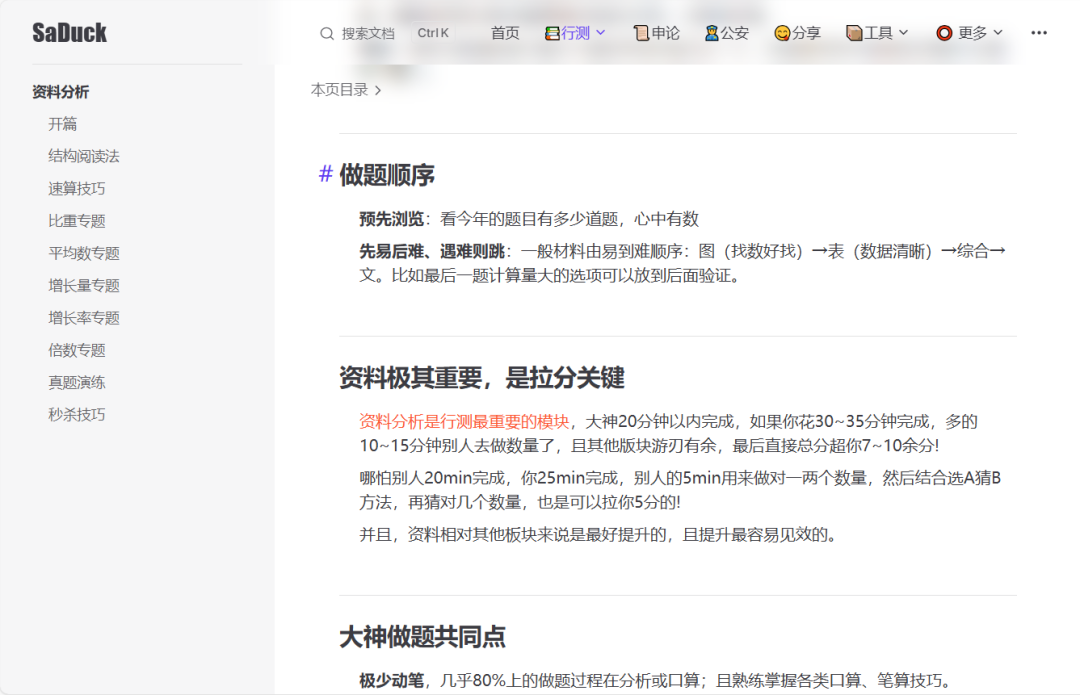Click the SaDuck site logo
Screen dimensions: 1080x695
(x=70, y=32)
